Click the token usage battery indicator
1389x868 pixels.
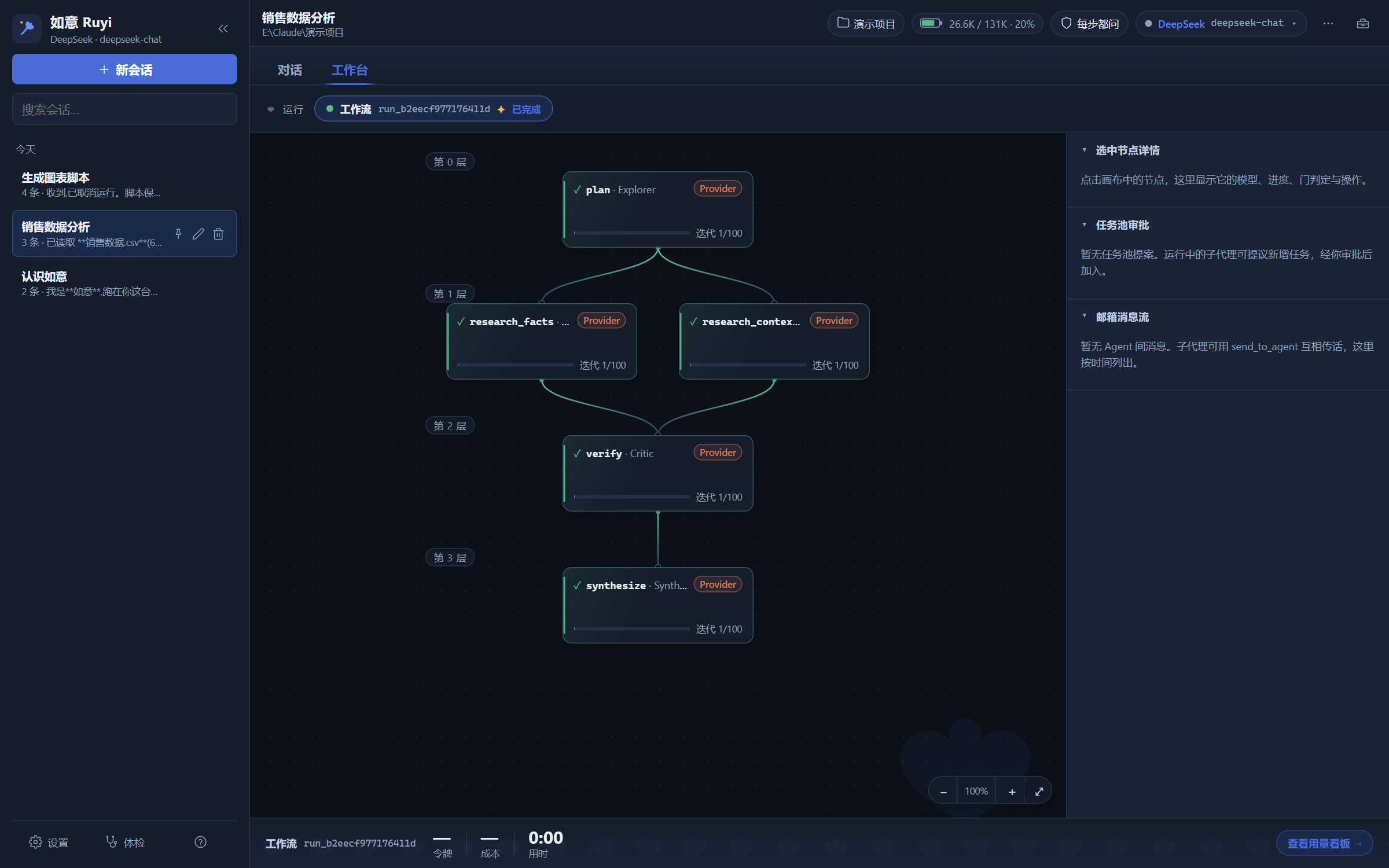point(978,24)
